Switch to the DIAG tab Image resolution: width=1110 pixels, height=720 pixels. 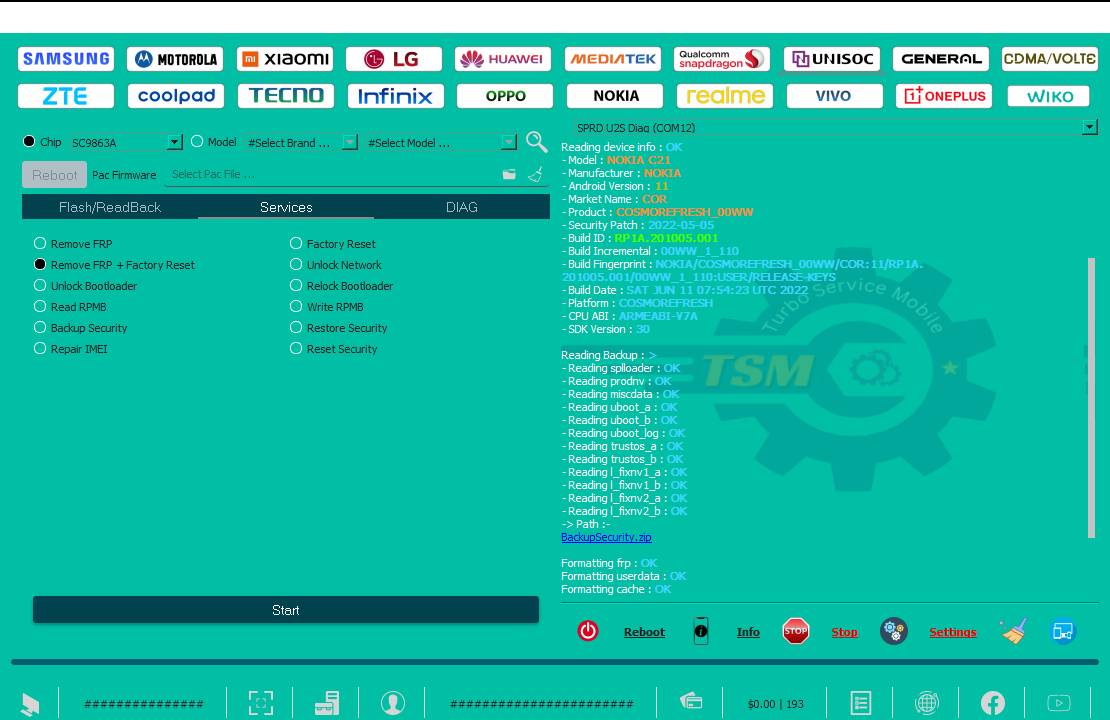tap(462, 207)
